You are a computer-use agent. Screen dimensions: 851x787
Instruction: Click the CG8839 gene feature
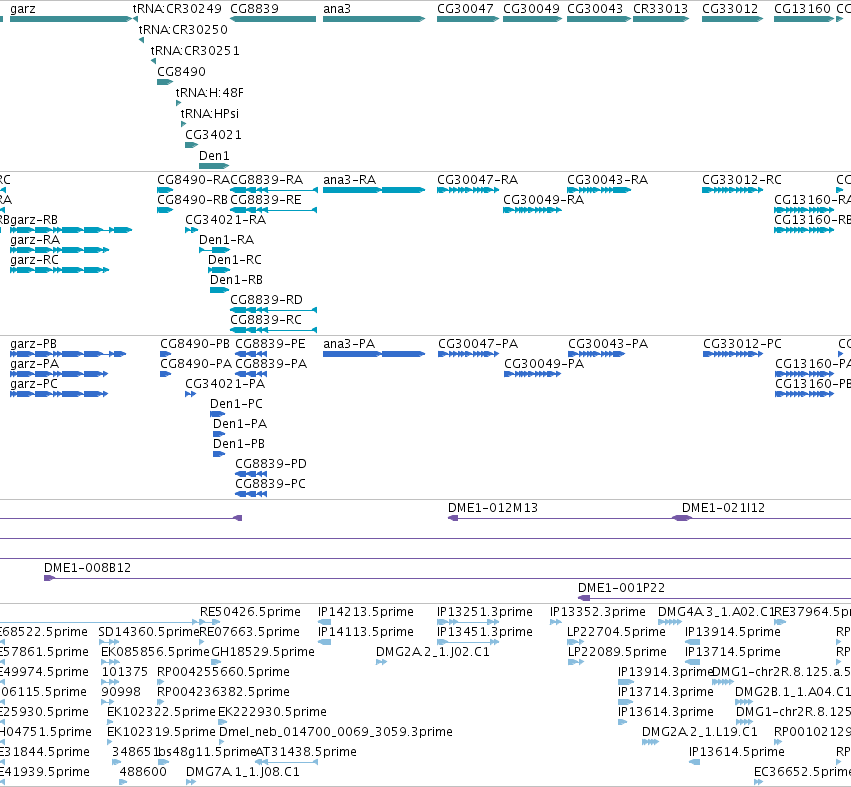(273, 19)
